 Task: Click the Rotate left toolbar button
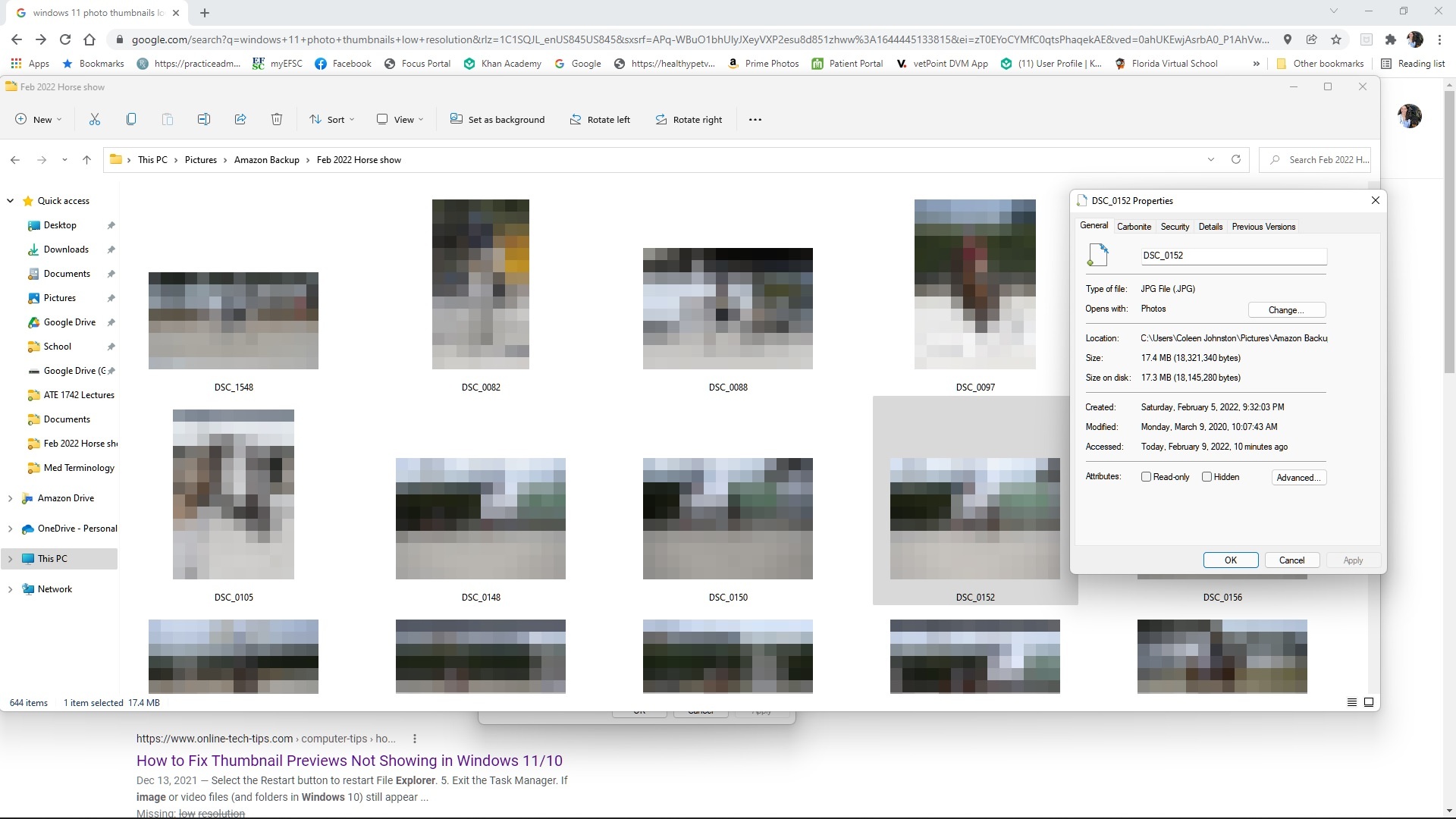tap(600, 119)
